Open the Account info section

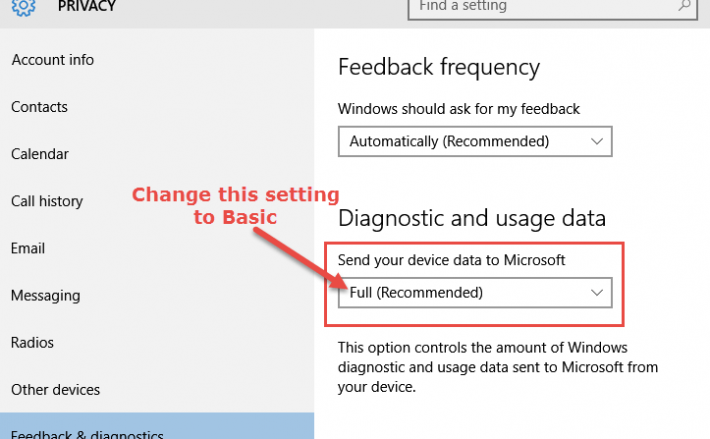[53, 60]
